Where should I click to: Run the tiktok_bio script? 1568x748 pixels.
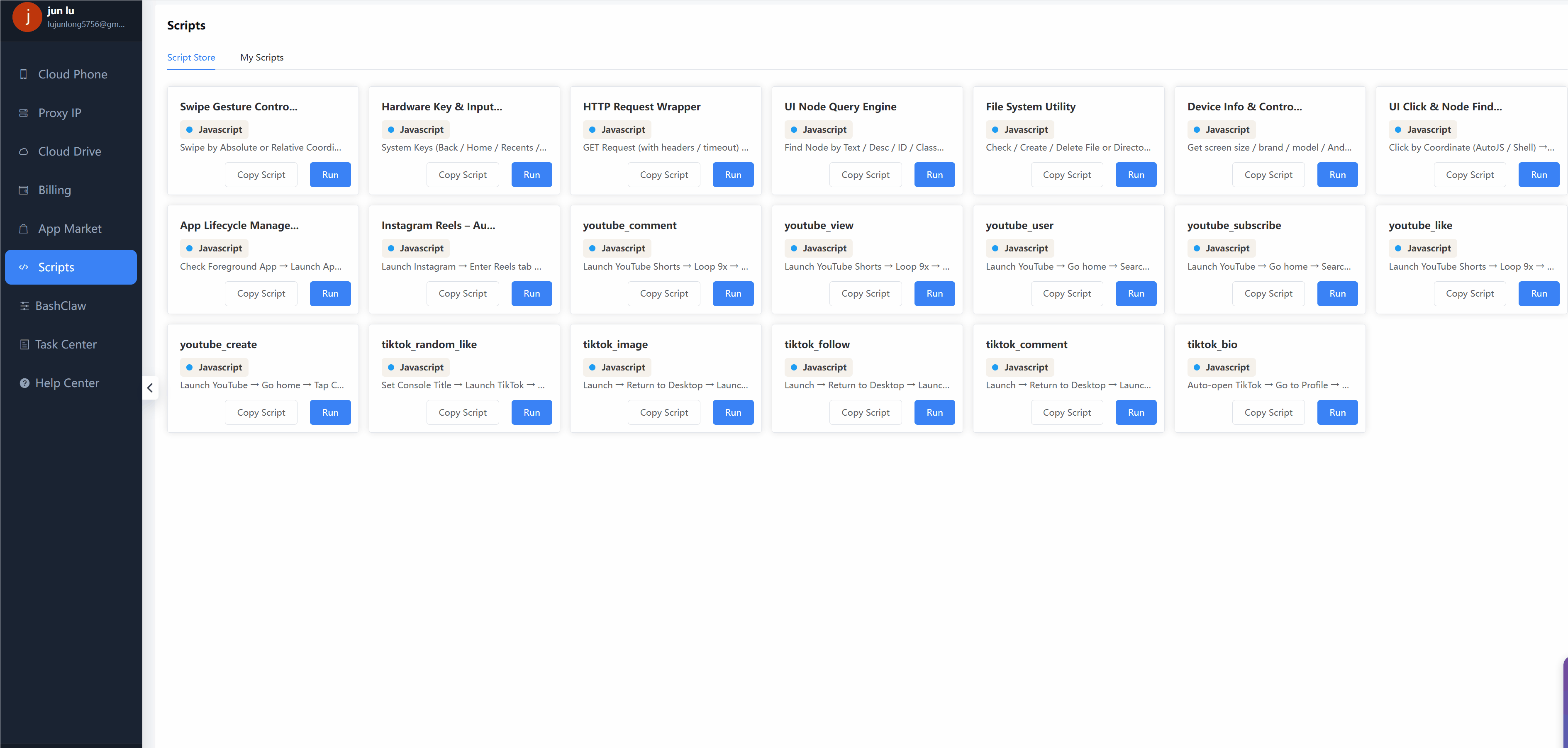tap(1337, 413)
